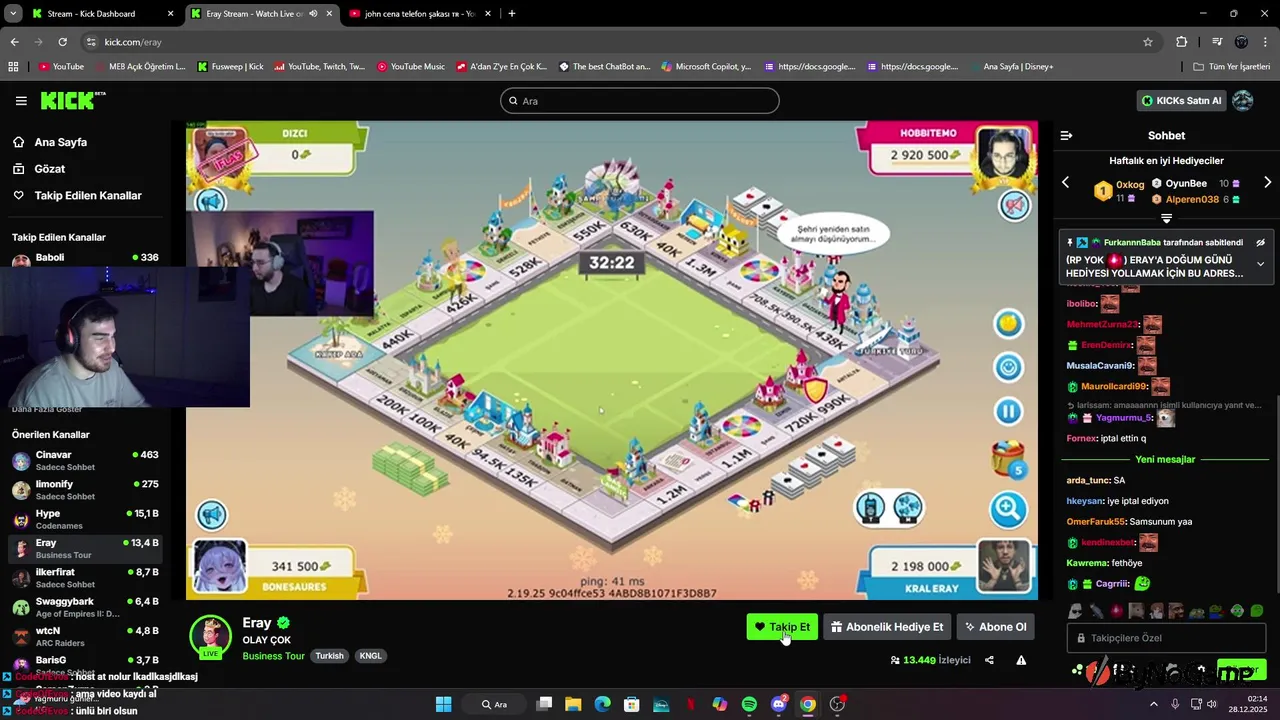This screenshot has width=1280, height=720.
Task: Open Windows Start button
Action: [x=443, y=704]
